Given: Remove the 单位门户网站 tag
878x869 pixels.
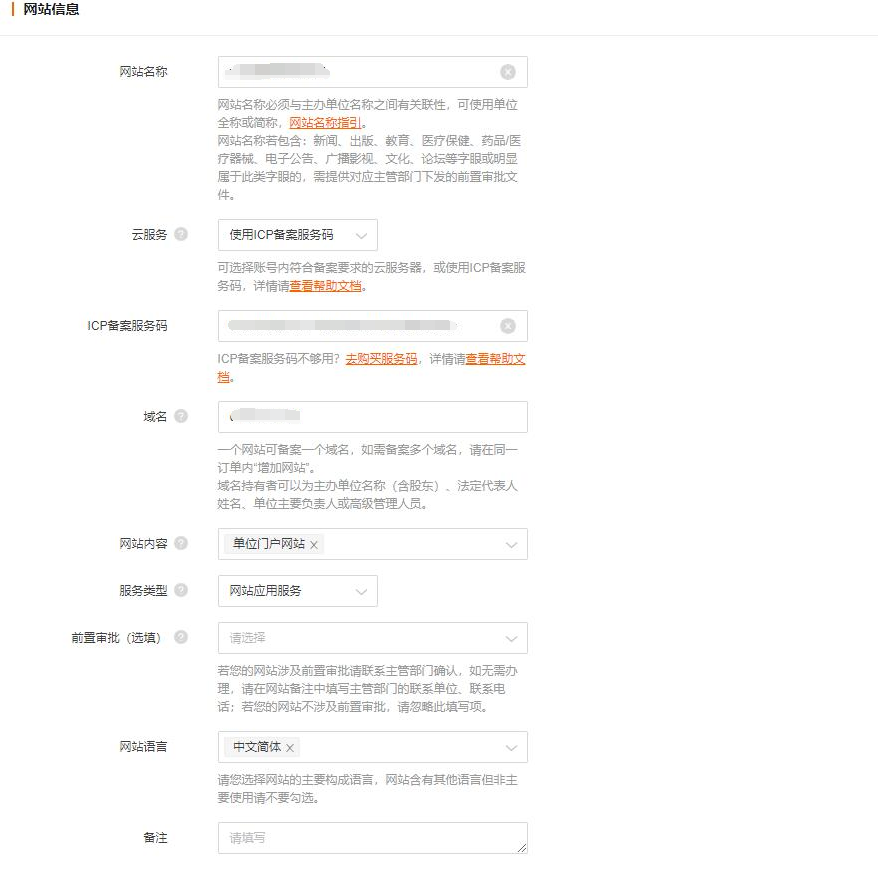Looking at the screenshot, I should tap(314, 545).
